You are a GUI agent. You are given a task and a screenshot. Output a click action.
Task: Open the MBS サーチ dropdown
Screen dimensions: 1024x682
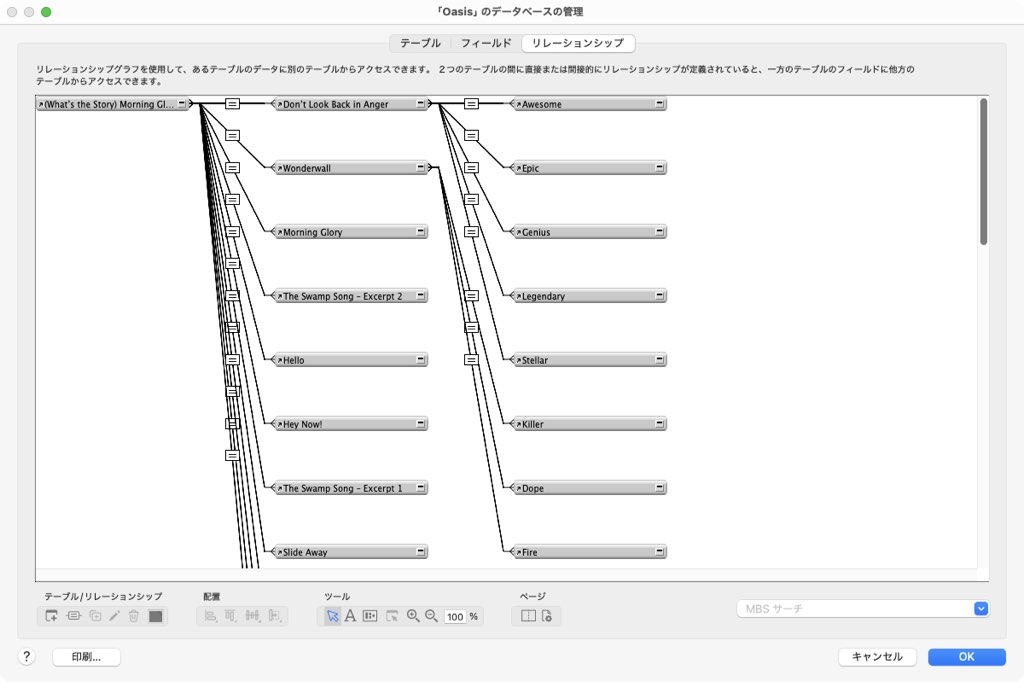[981, 608]
